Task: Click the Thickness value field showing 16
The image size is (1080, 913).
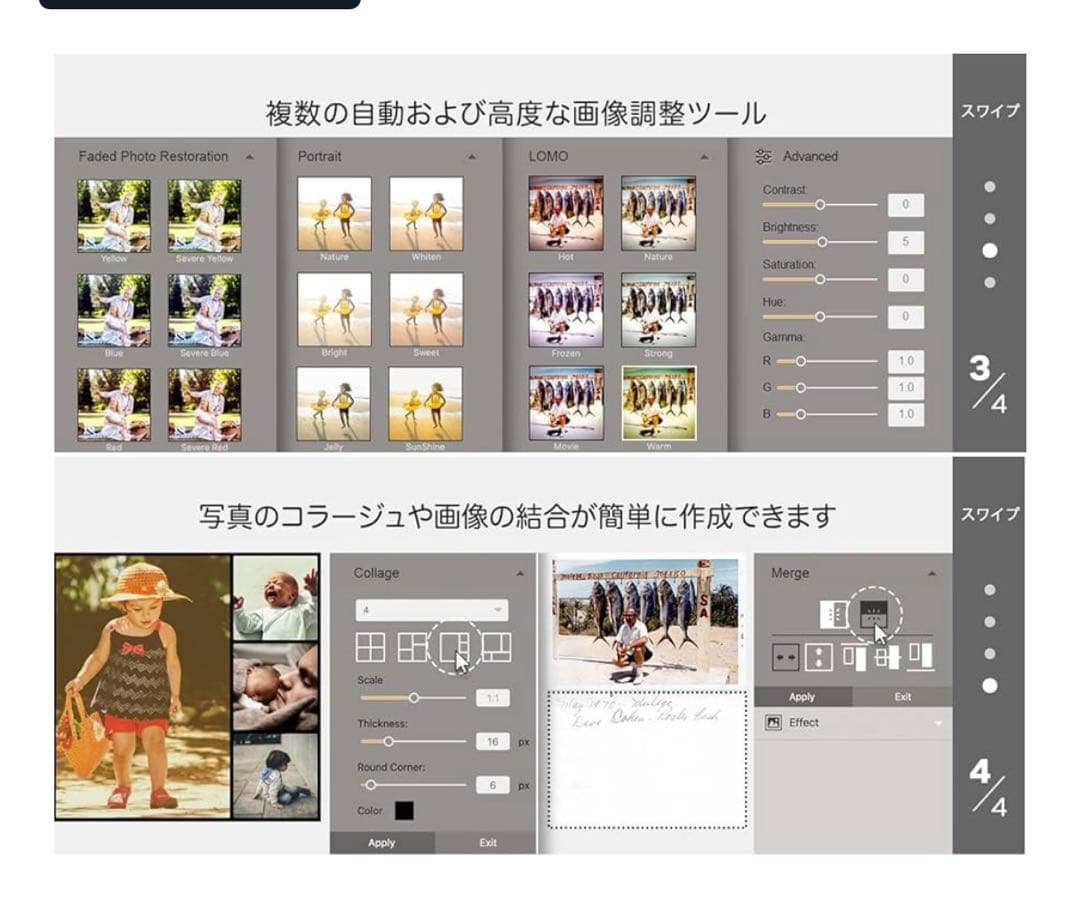Action: click(x=492, y=742)
